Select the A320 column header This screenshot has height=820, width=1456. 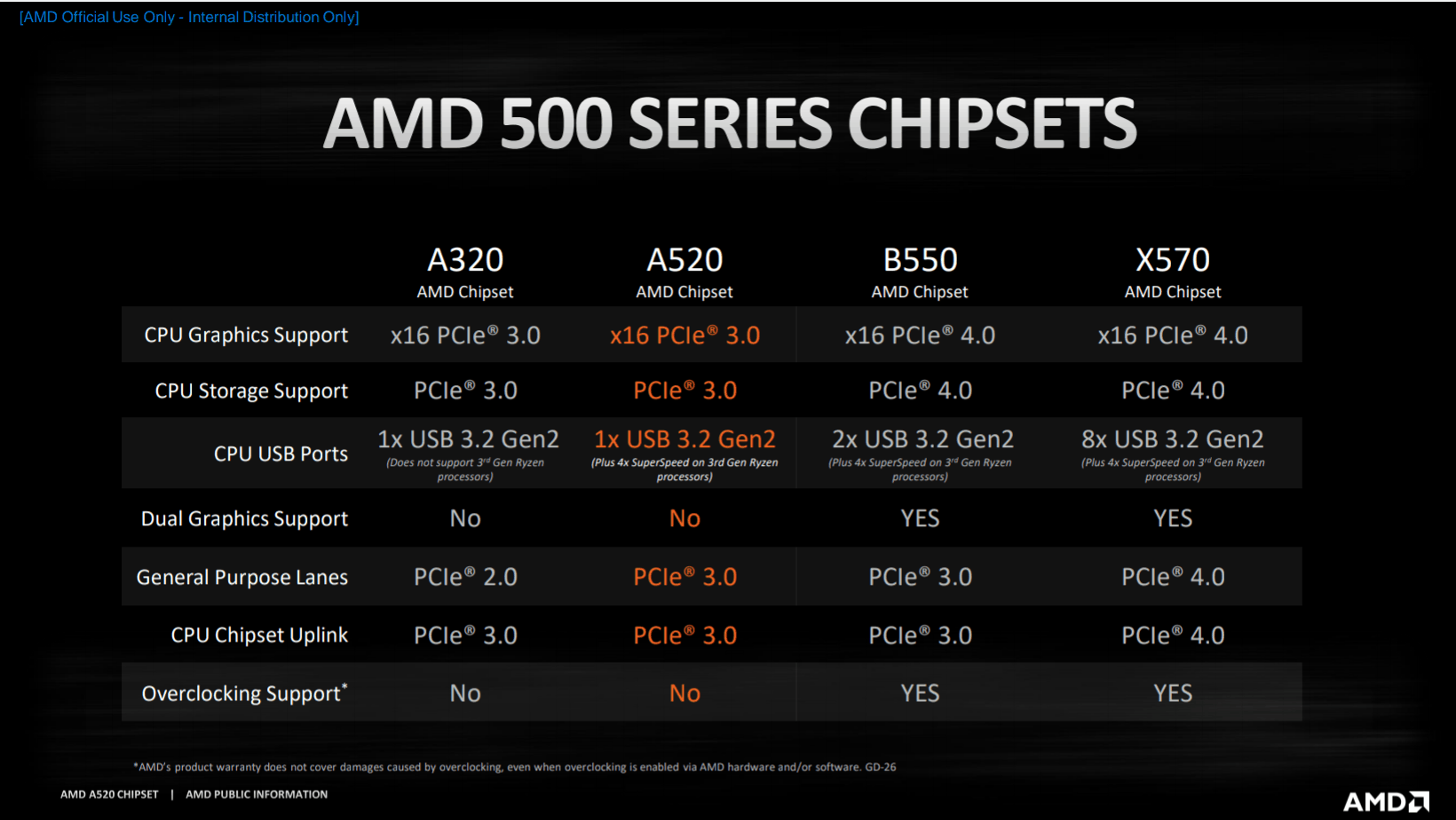click(465, 260)
